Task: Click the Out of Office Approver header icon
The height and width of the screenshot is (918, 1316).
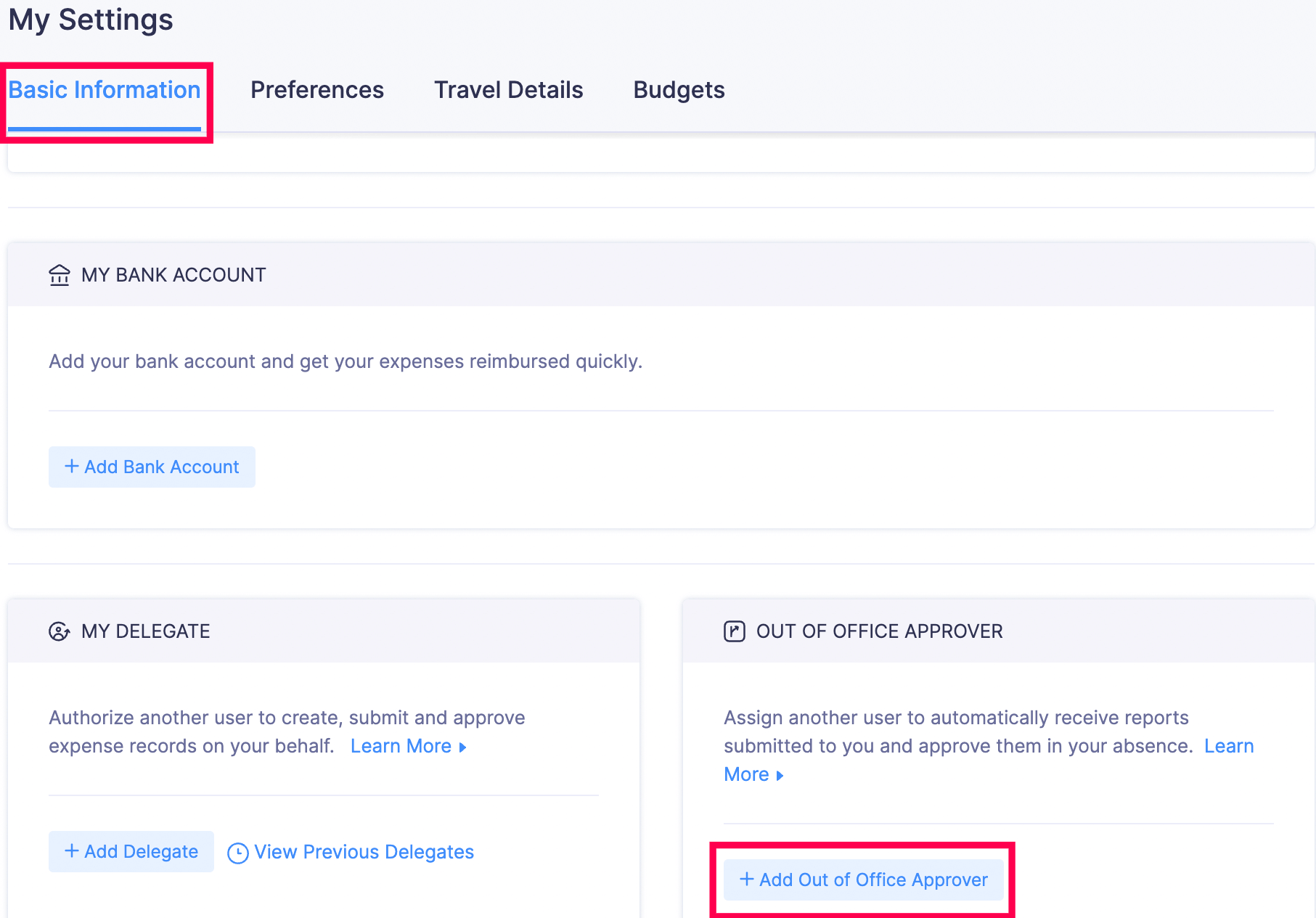Action: (734, 631)
